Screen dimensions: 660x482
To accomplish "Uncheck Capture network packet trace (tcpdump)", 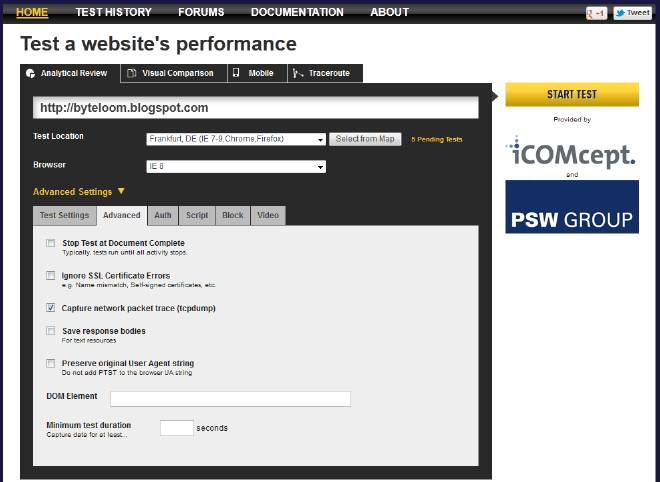I will click(x=51, y=308).
